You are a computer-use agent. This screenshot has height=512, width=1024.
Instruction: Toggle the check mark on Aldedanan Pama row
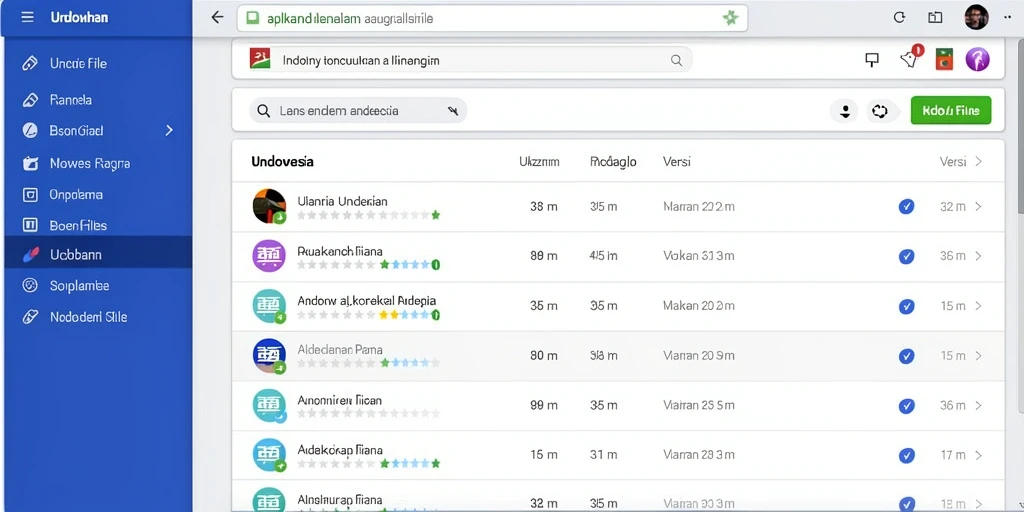(906, 356)
